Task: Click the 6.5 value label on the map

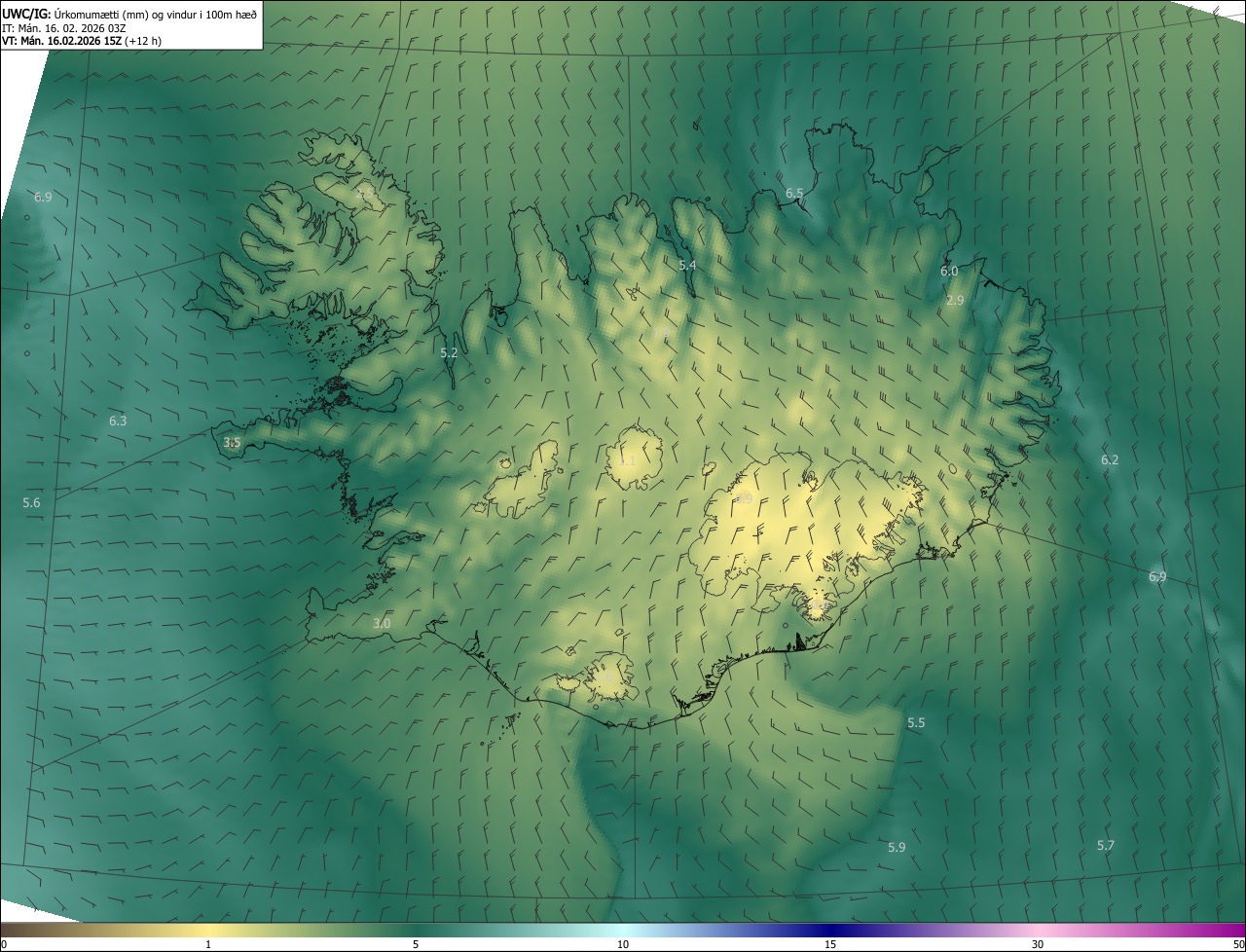Action: [x=794, y=194]
